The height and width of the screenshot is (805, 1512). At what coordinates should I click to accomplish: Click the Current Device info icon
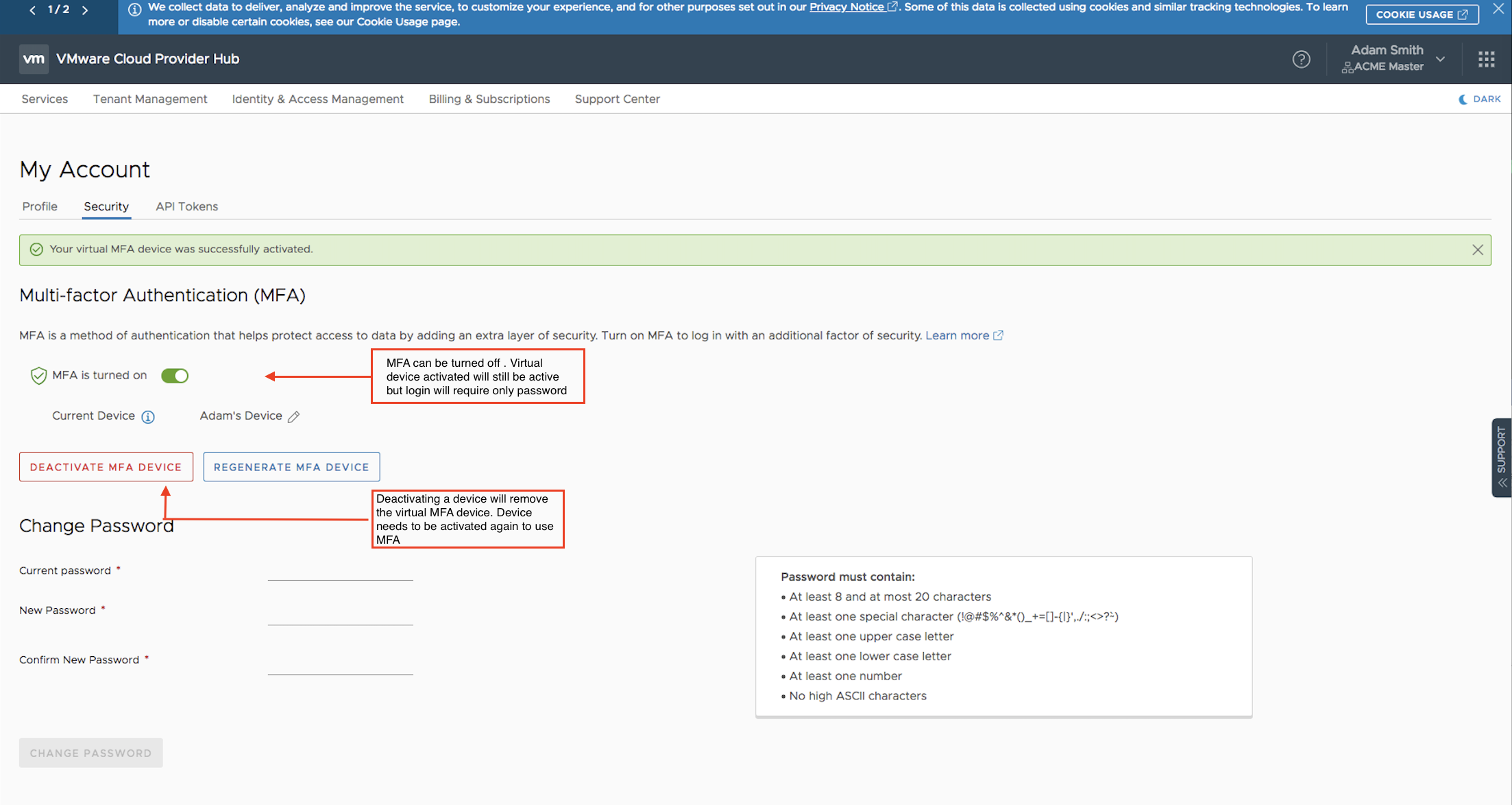click(148, 417)
